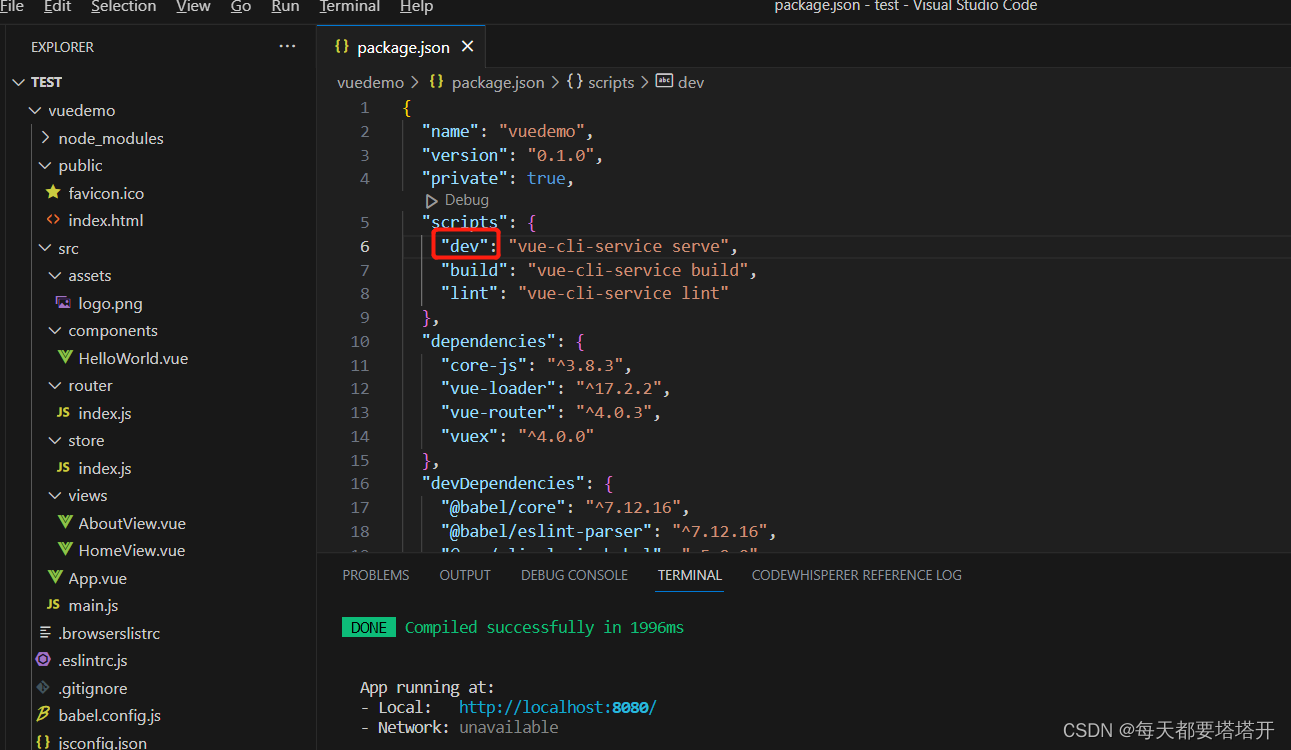Click scripts in the breadcrumb
1291x750 pixels.
(x=611, y=82)
